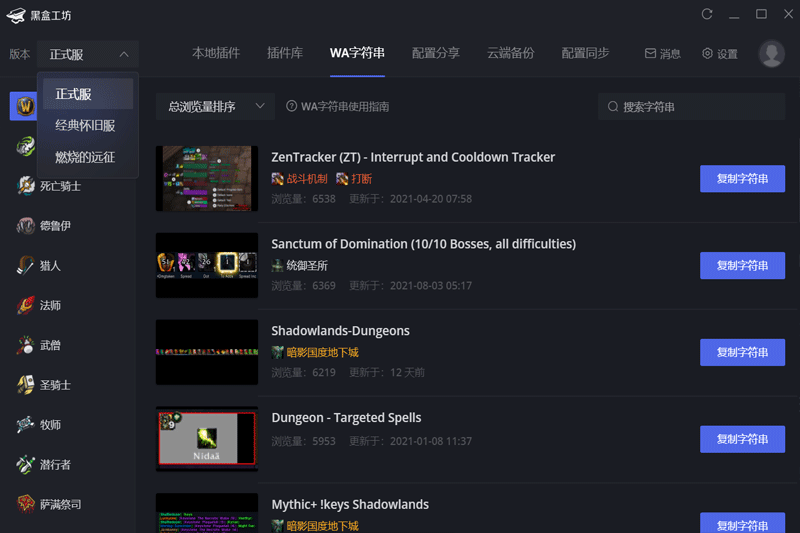Open the 总浏览量排序 sort dropdown
The image size is (800, 533).
[214, 106]
